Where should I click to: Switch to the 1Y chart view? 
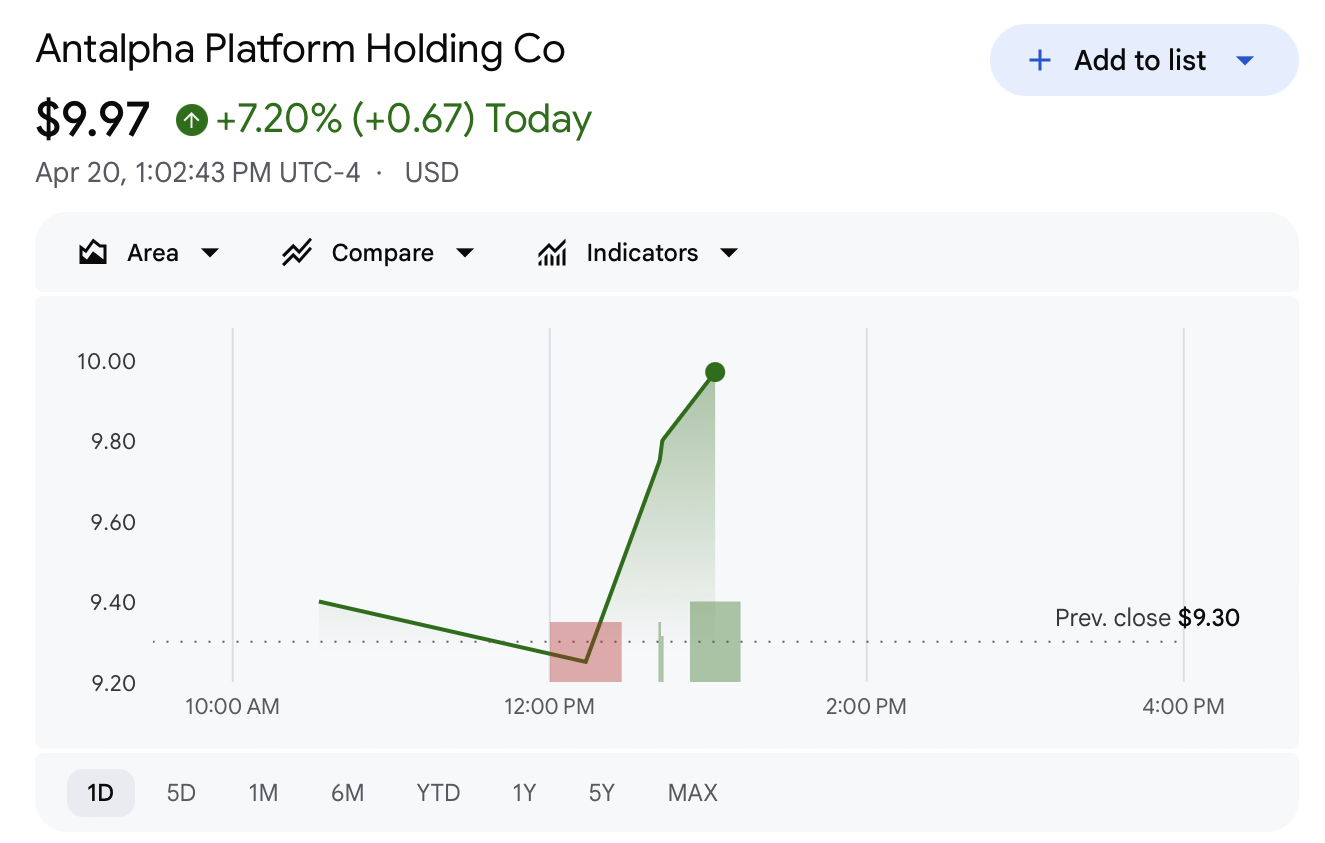click(524, 792)
